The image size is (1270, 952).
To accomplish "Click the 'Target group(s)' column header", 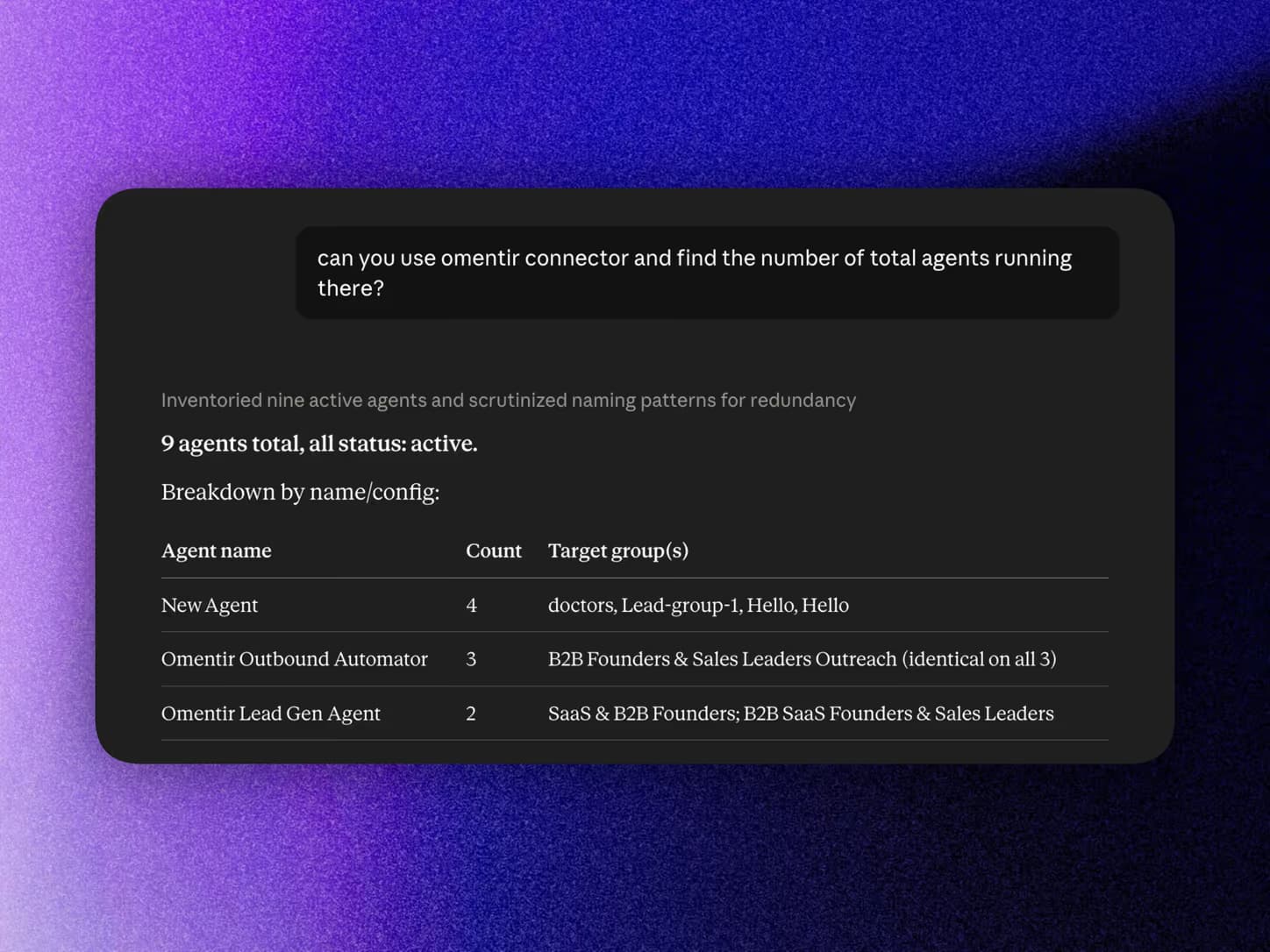I will pos(618,551).
